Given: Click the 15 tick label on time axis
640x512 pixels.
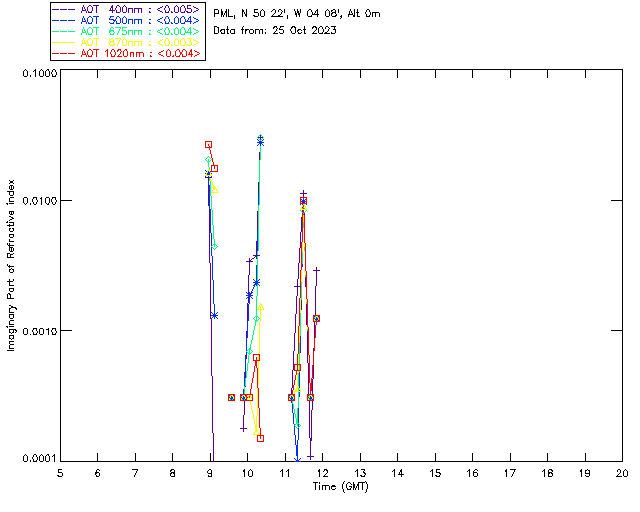Looking at the screenshot, I should point(435,472).
